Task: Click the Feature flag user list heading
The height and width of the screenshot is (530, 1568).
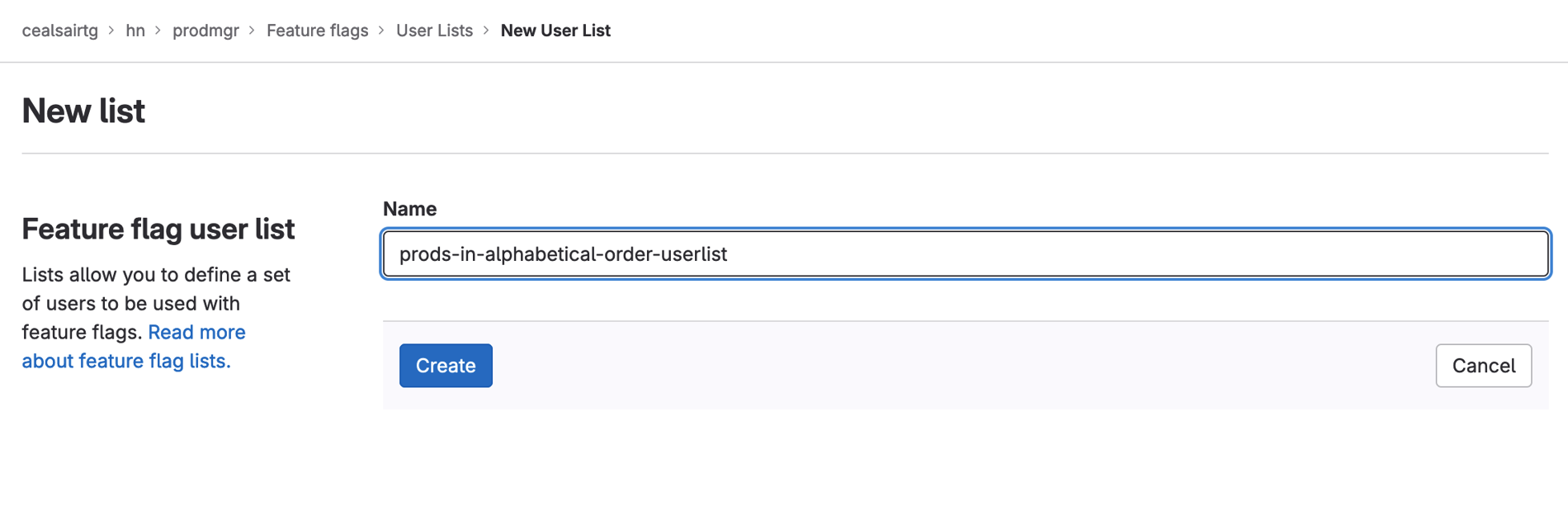Action: [158, 229]
